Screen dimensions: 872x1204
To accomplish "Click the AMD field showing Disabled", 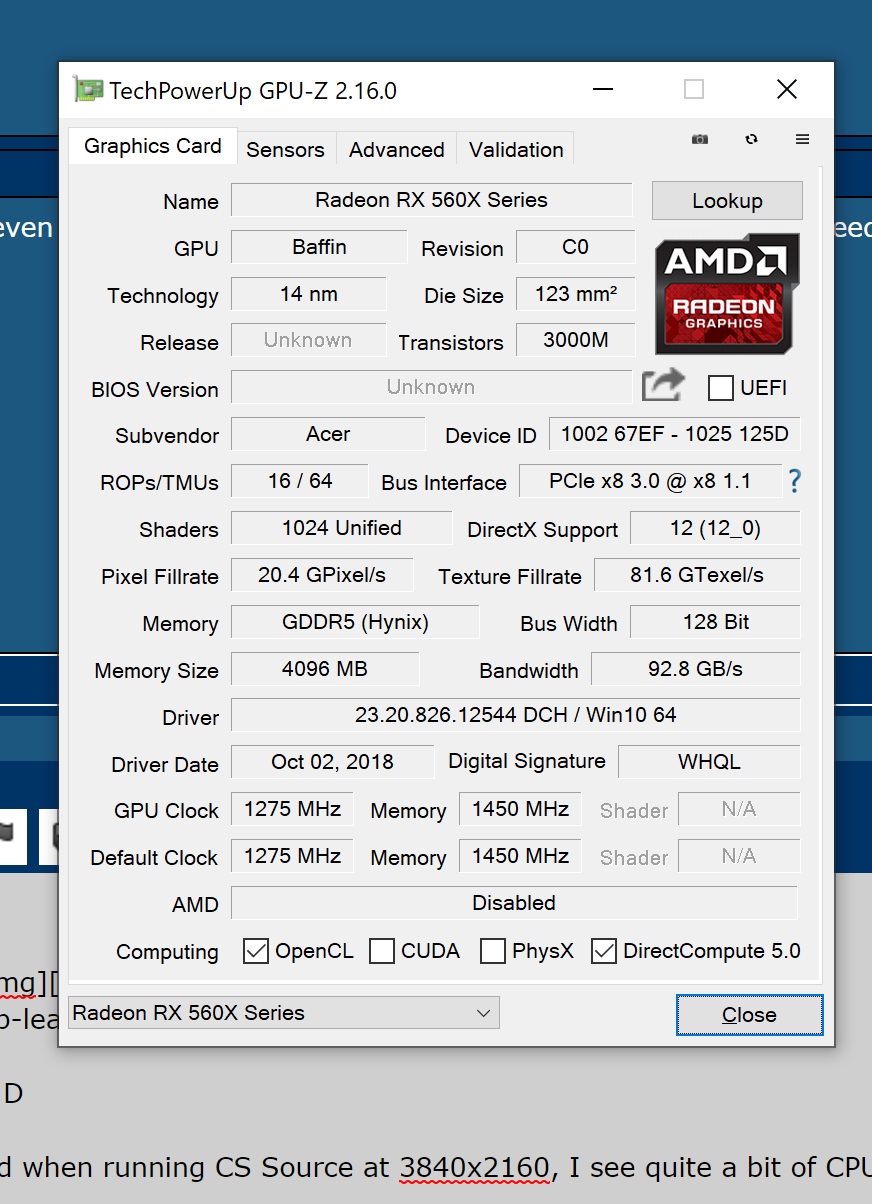I will click(x=514, y=902).
